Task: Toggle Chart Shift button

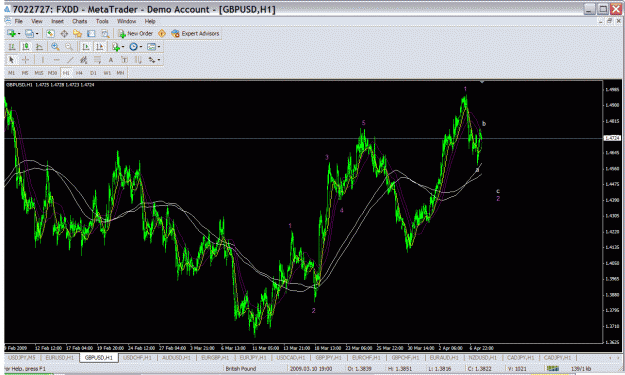Action: click(100, 47)
